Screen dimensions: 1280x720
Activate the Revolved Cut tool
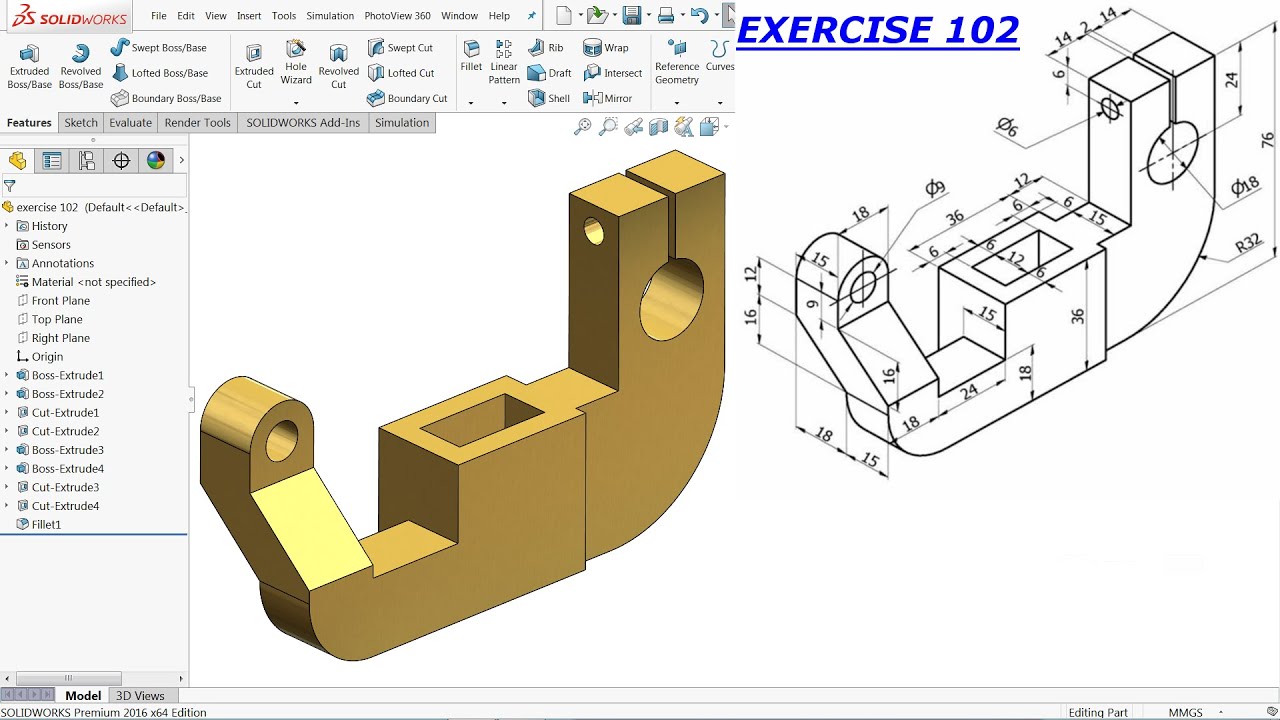tap(339, 67)
